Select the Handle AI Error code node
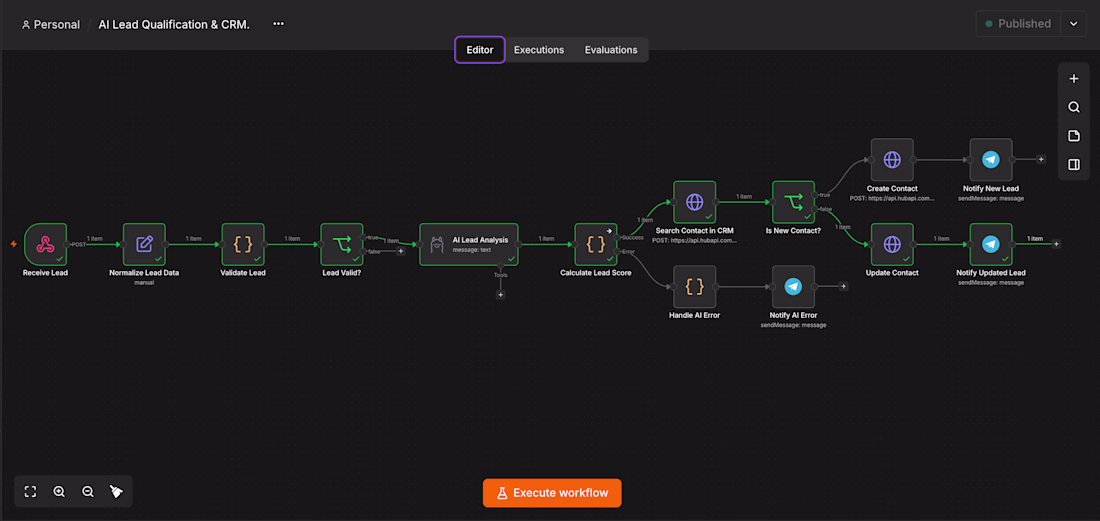This screenshot has height=521, width=1100. 695,287
